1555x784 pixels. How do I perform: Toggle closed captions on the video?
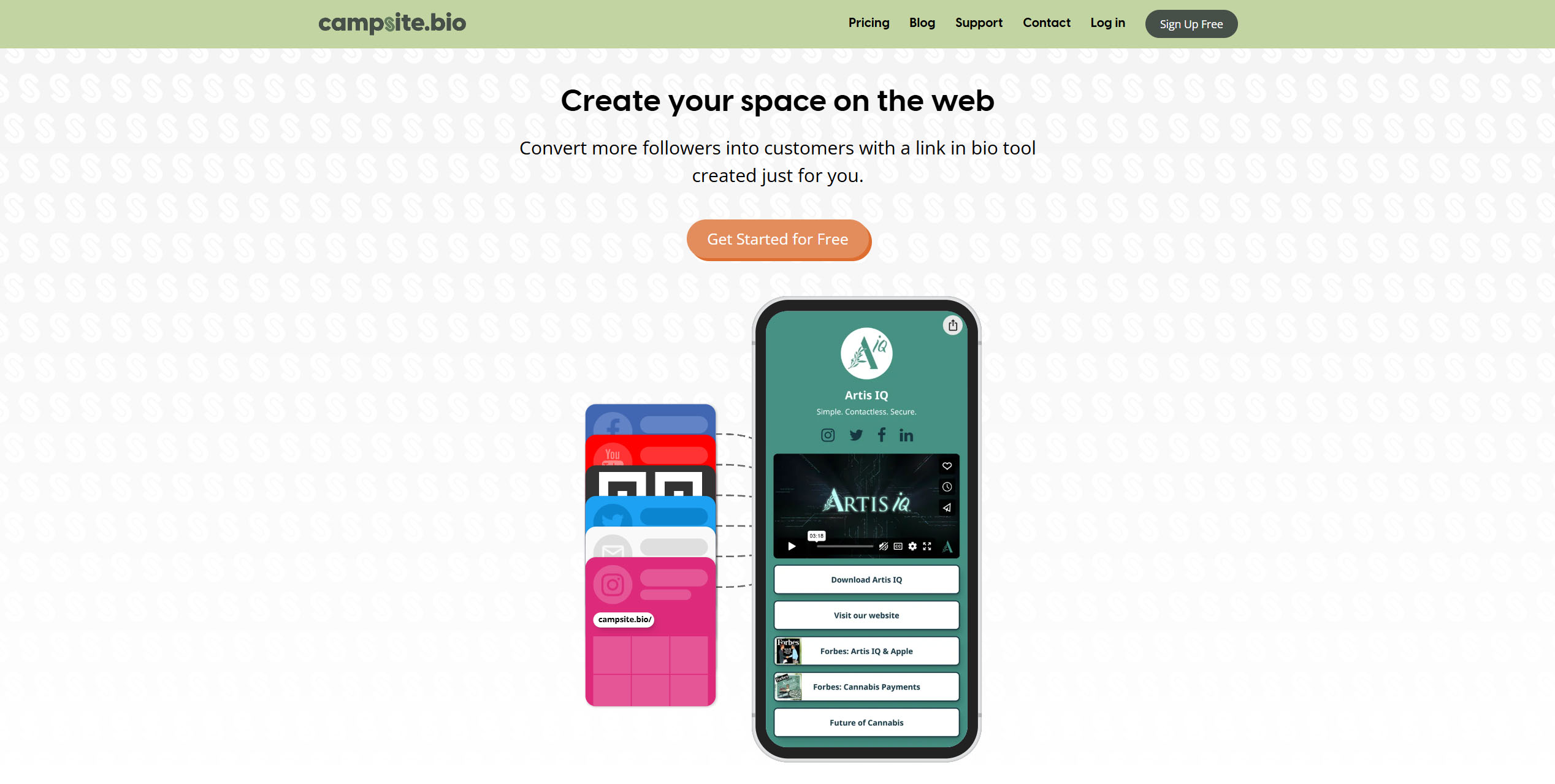(x=898, y=546)
